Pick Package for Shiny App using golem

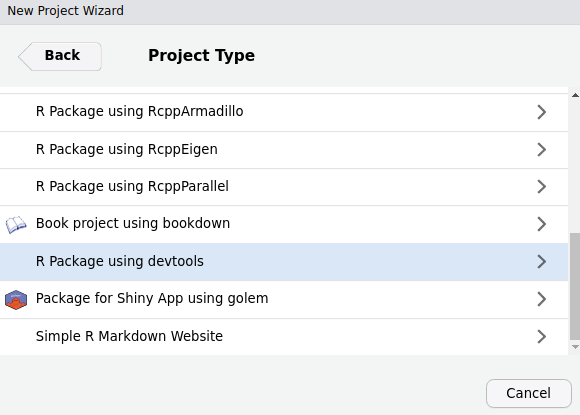tap(284, 299)
